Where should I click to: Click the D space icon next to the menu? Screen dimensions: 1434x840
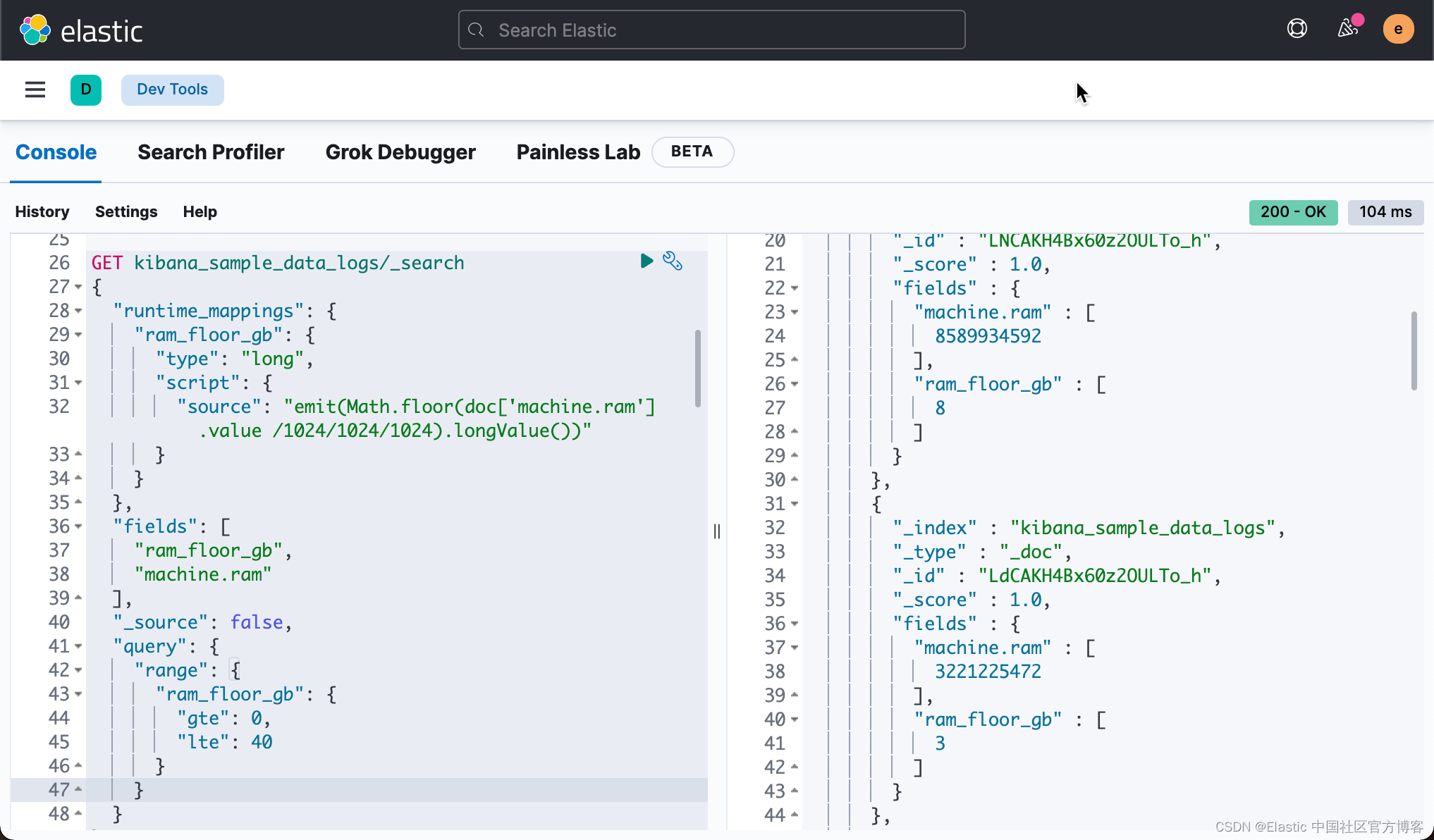[85, 89]
